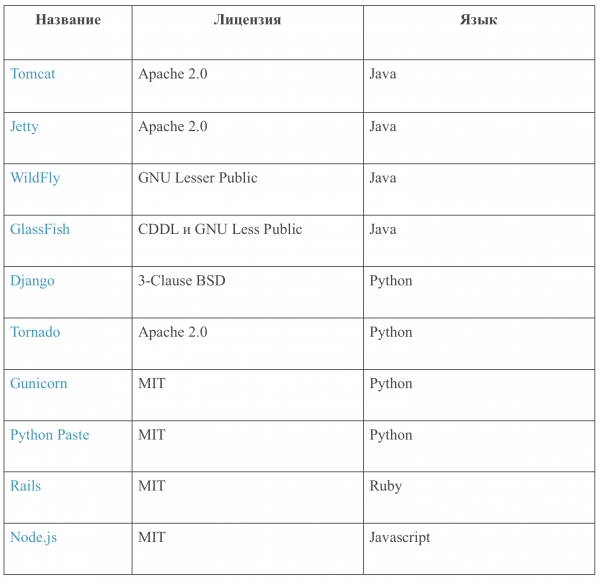Viewport: 600px width, 581px height.
Task: Open the Gunicorn link
Action: (39, 384)
